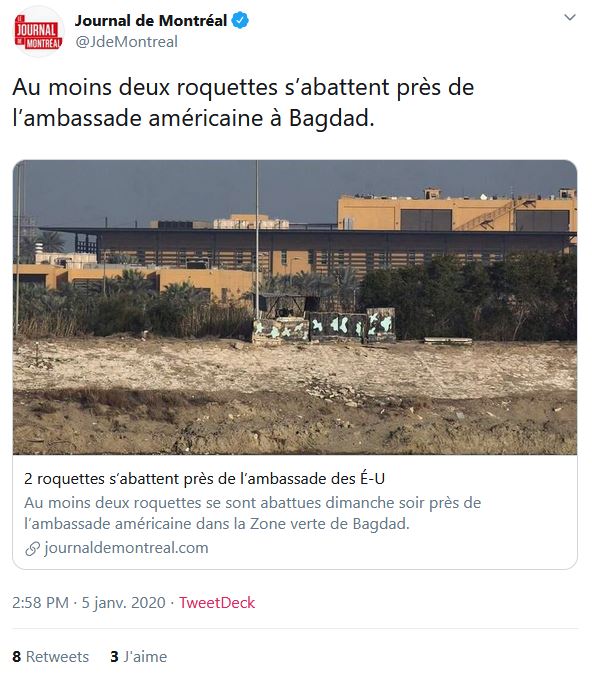Screen dimensions: 592x680
Task: View the 3 J'aime likes list
Action: coord(139,657)
